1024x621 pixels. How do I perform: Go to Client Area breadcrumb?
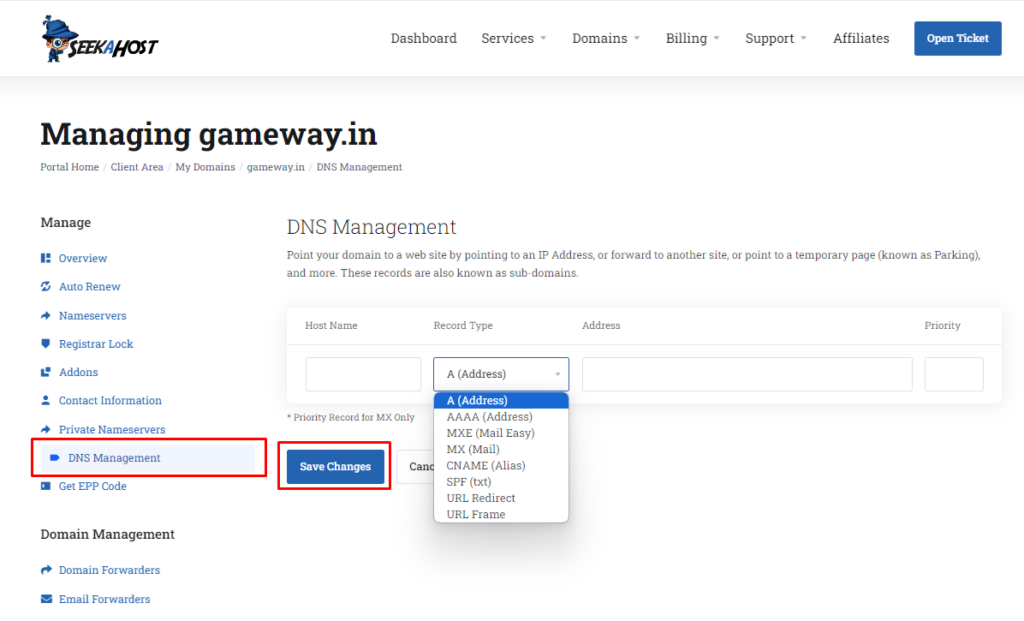click(x=137, y=167)
